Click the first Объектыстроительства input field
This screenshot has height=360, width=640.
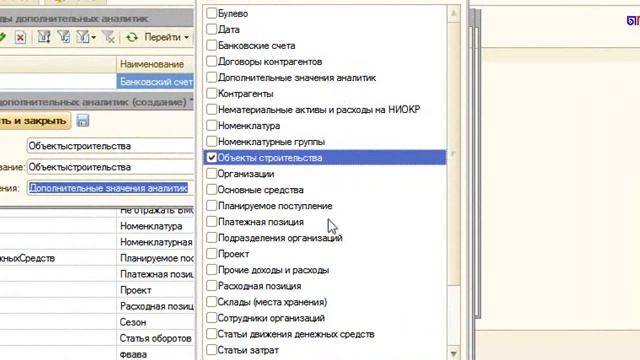110,146
